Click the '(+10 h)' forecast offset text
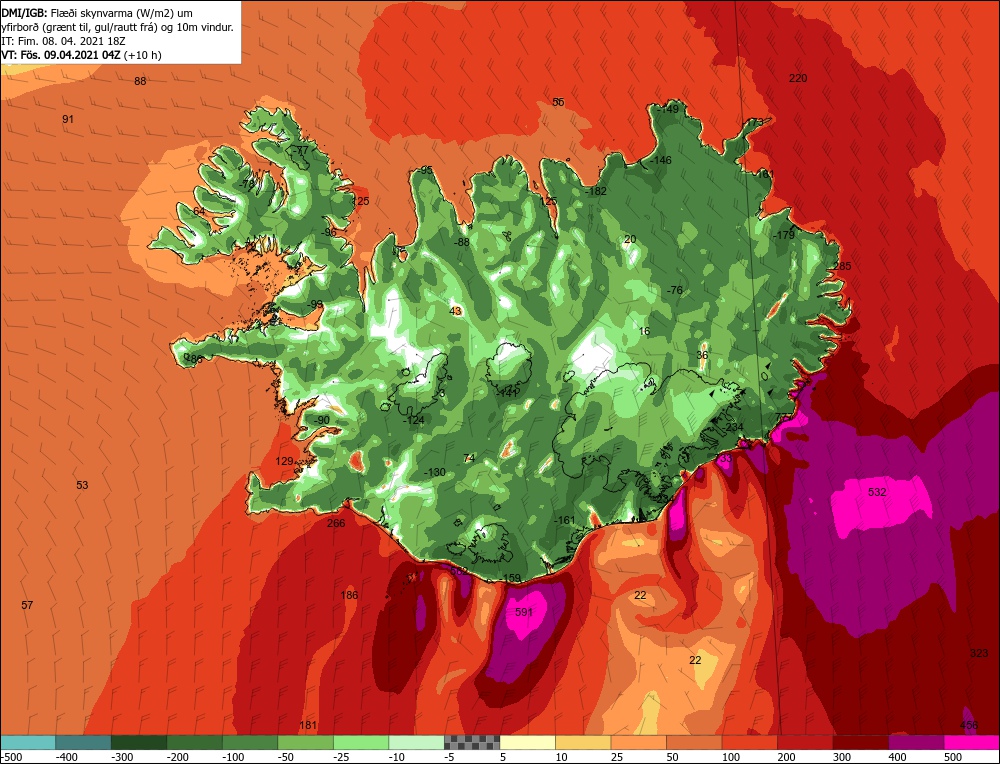The height and width of the screenshot is (764, 1000). [143, 55]
